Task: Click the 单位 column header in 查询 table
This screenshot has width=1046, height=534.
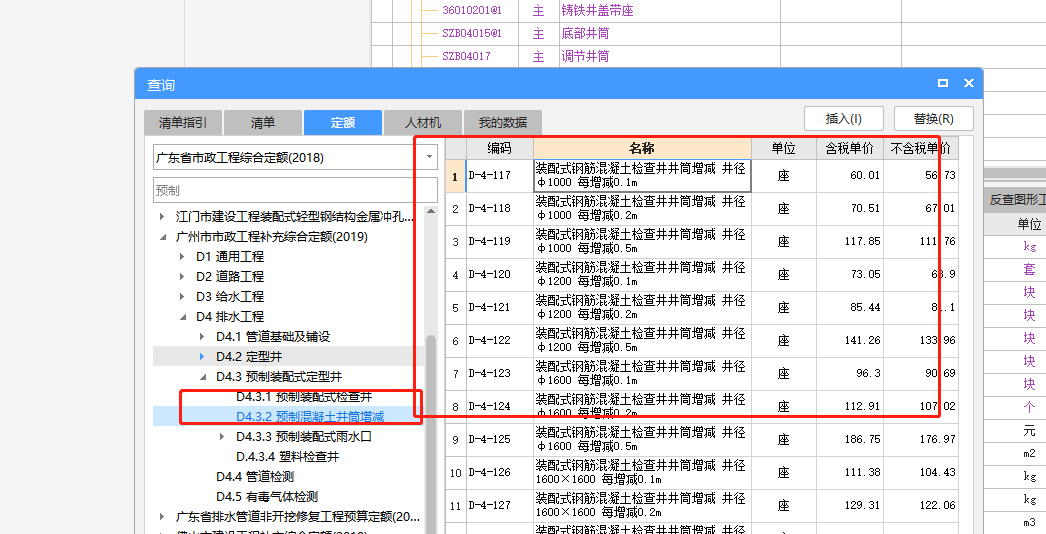Action: tap(783, 148)
